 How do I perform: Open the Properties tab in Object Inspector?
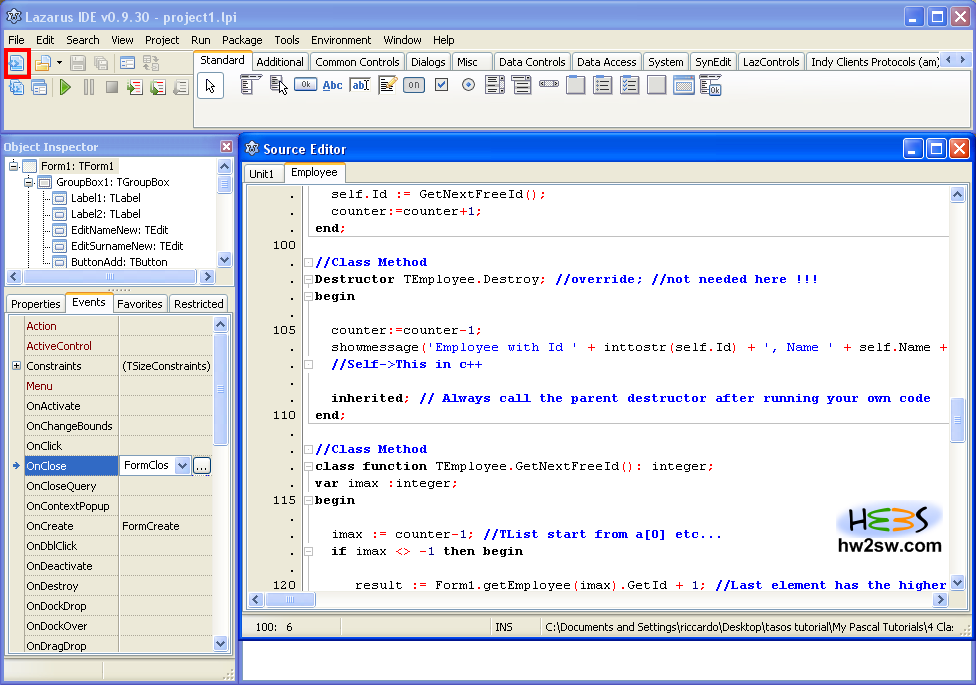point(35,303)
